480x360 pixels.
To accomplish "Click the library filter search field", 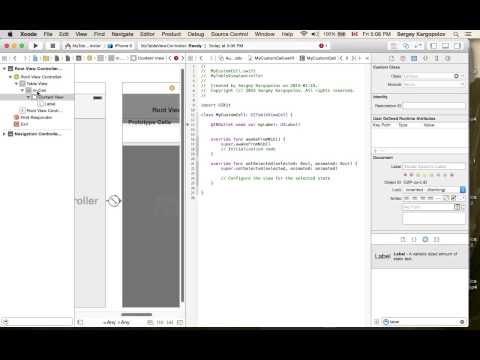I will tap(423, 322).
